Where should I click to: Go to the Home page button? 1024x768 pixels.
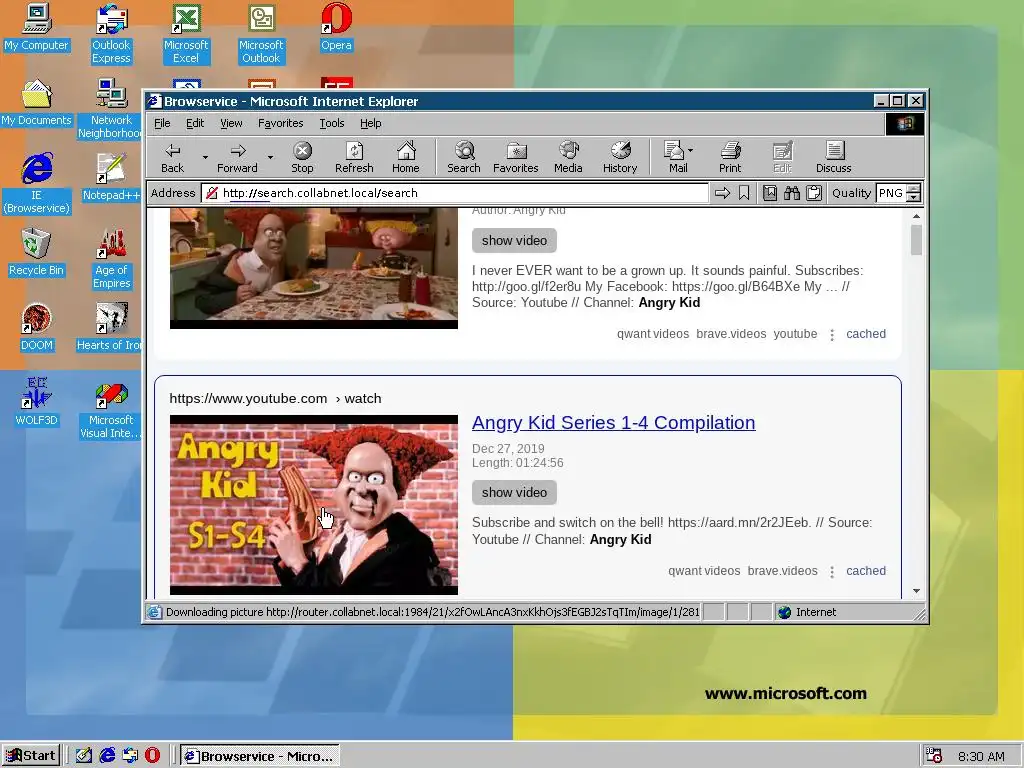tap(406, 158)
